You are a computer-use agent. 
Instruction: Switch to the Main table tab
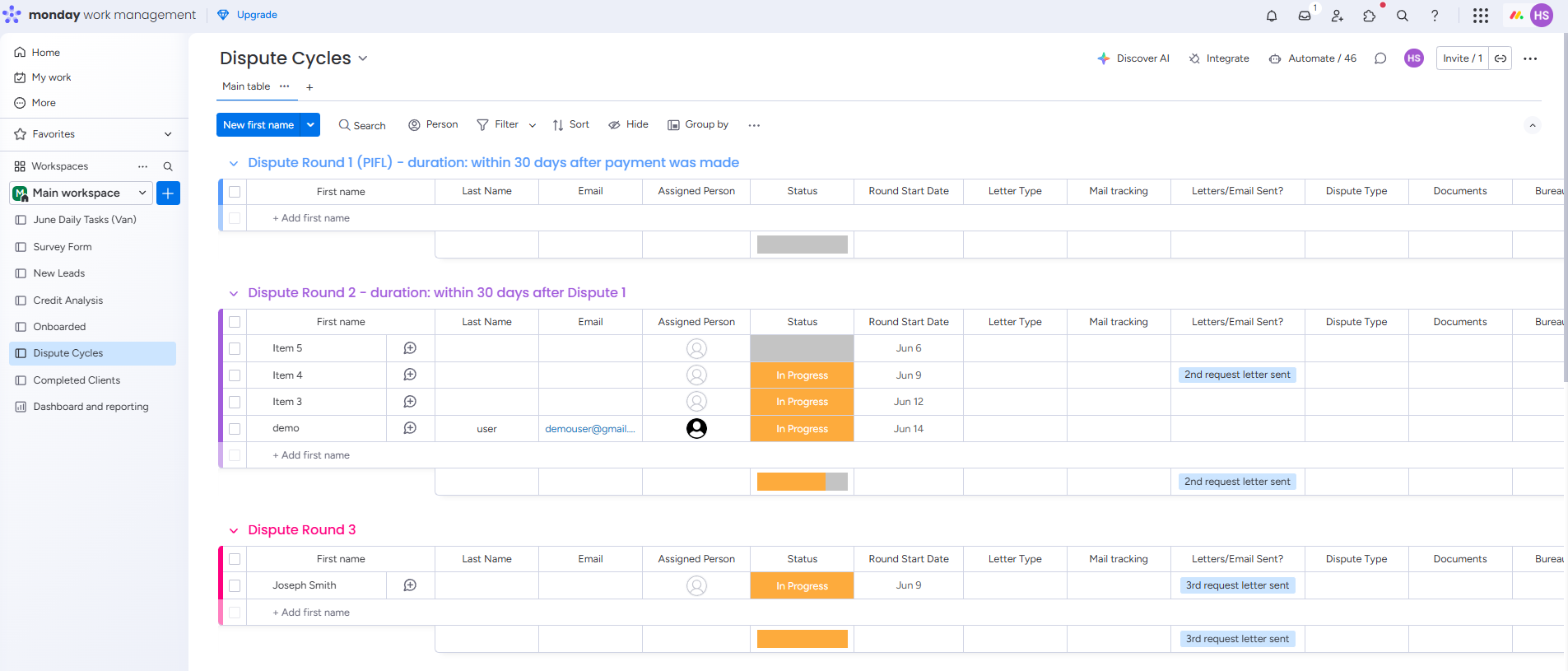tap(246, 86)
